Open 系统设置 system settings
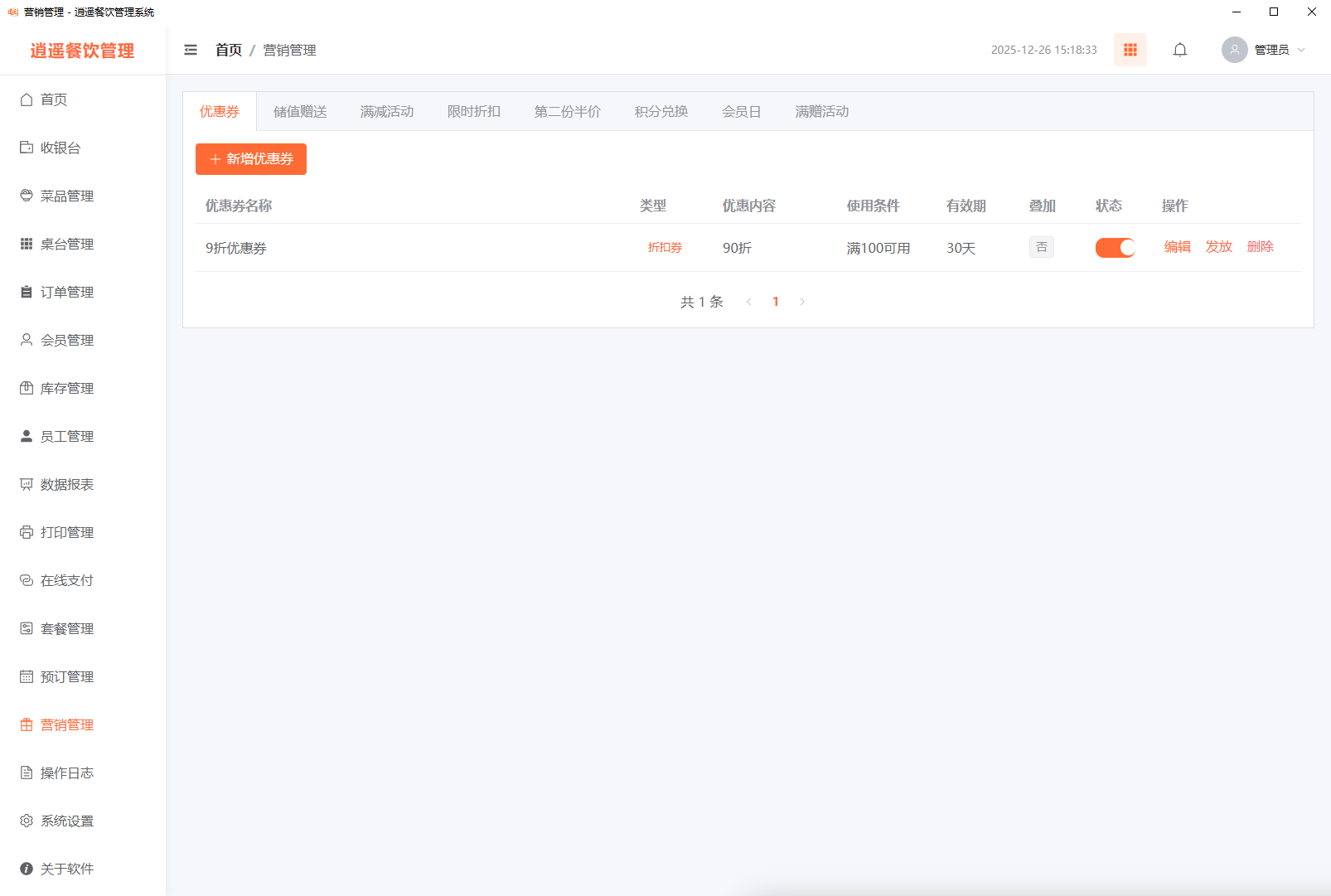This screenshot has height=896, width=1331. pos(66,821)
